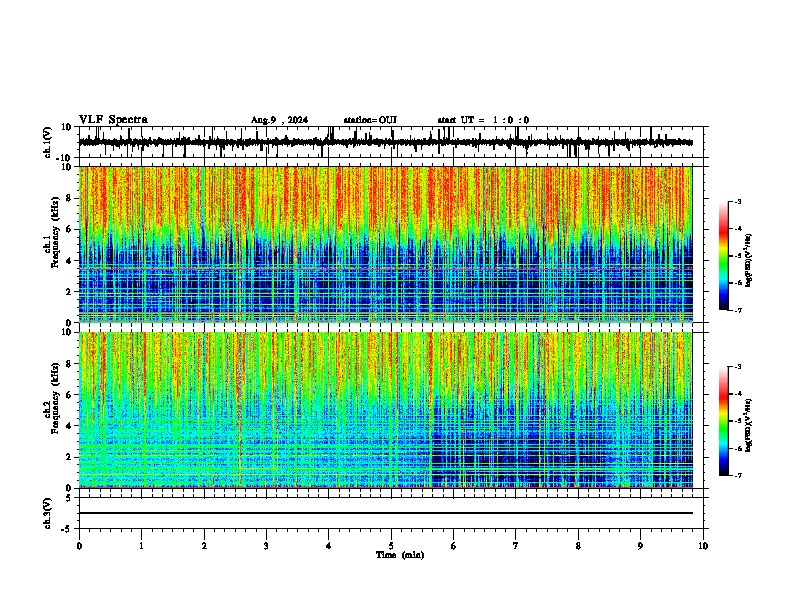Click the ch.2 colorbar log(PSD) unit label

tap(749, 426)
